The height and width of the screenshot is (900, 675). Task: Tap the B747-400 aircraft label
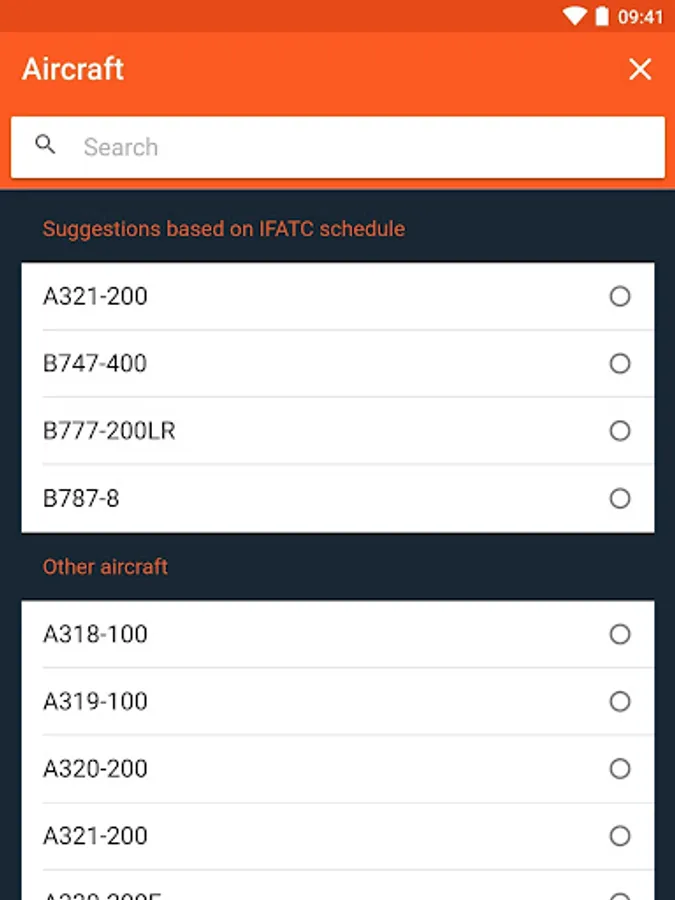click(95, 363)
